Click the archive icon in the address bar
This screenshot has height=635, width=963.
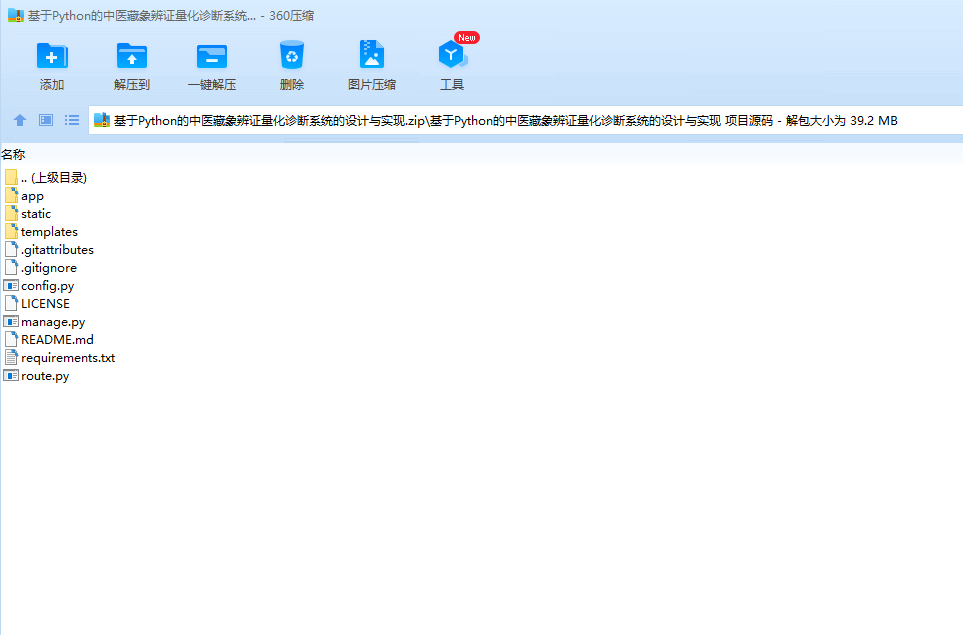coord(102,120)
